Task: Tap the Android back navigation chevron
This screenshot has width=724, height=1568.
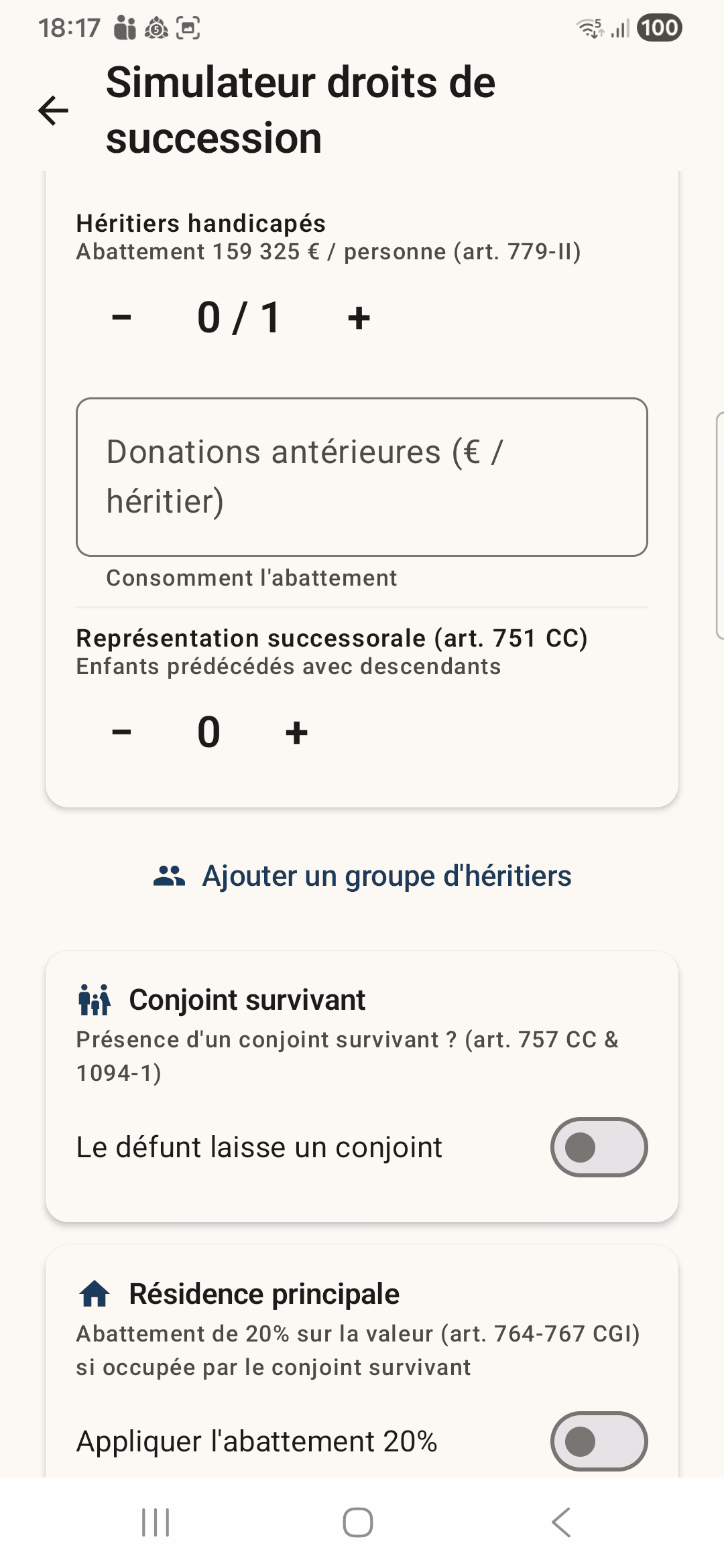Action: [561, 1522]
